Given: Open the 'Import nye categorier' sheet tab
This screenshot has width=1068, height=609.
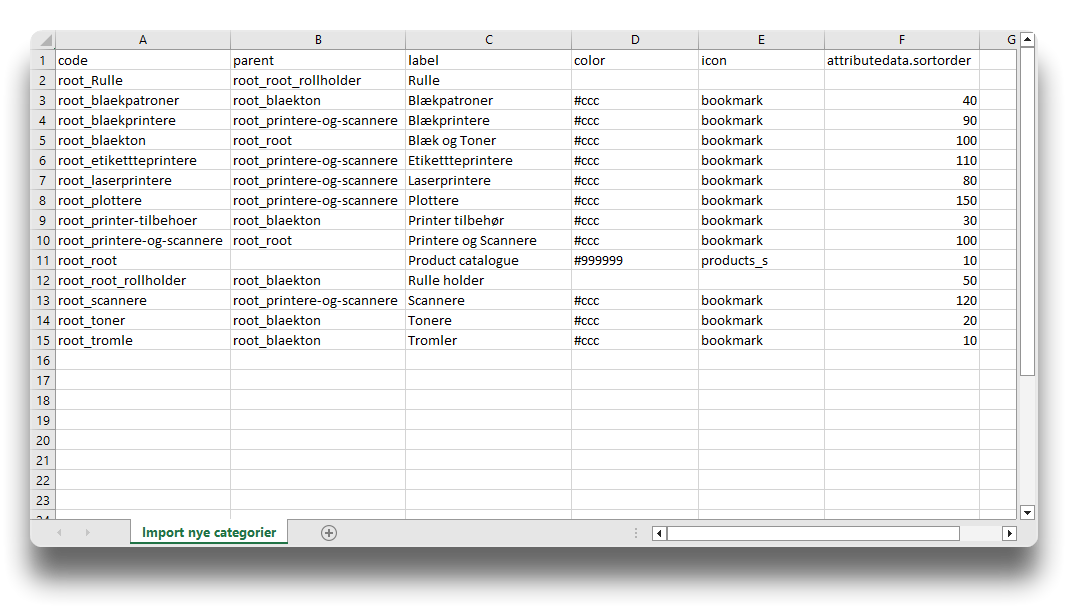Looking at the screenshot, I should 209,533.
